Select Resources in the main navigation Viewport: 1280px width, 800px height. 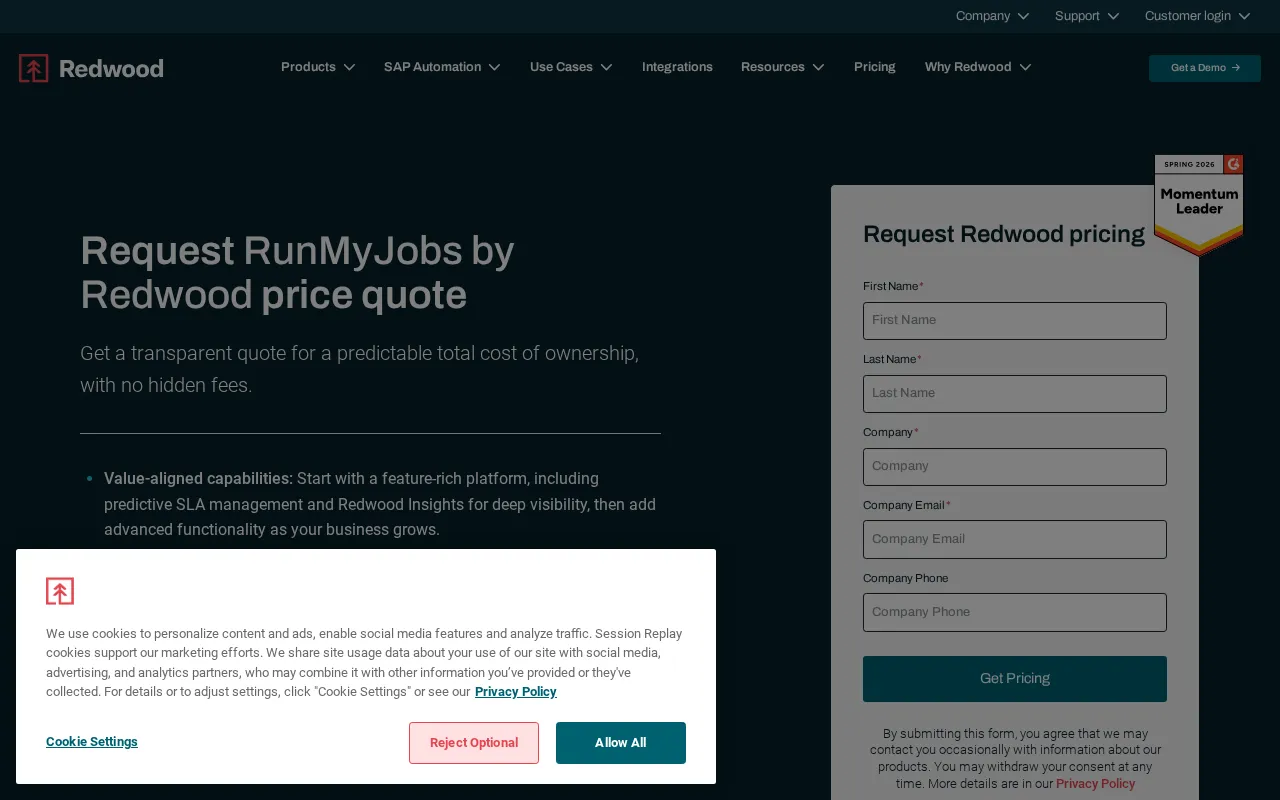(x=773, y=67)
